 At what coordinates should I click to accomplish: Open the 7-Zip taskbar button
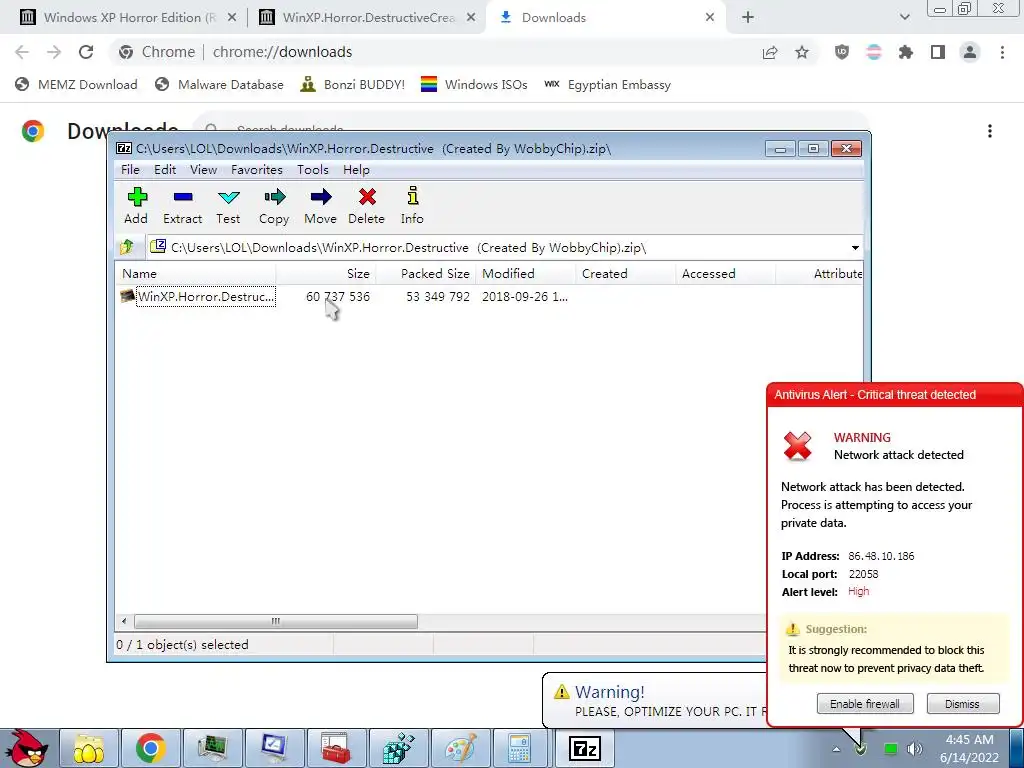click(x=584, y=748)
